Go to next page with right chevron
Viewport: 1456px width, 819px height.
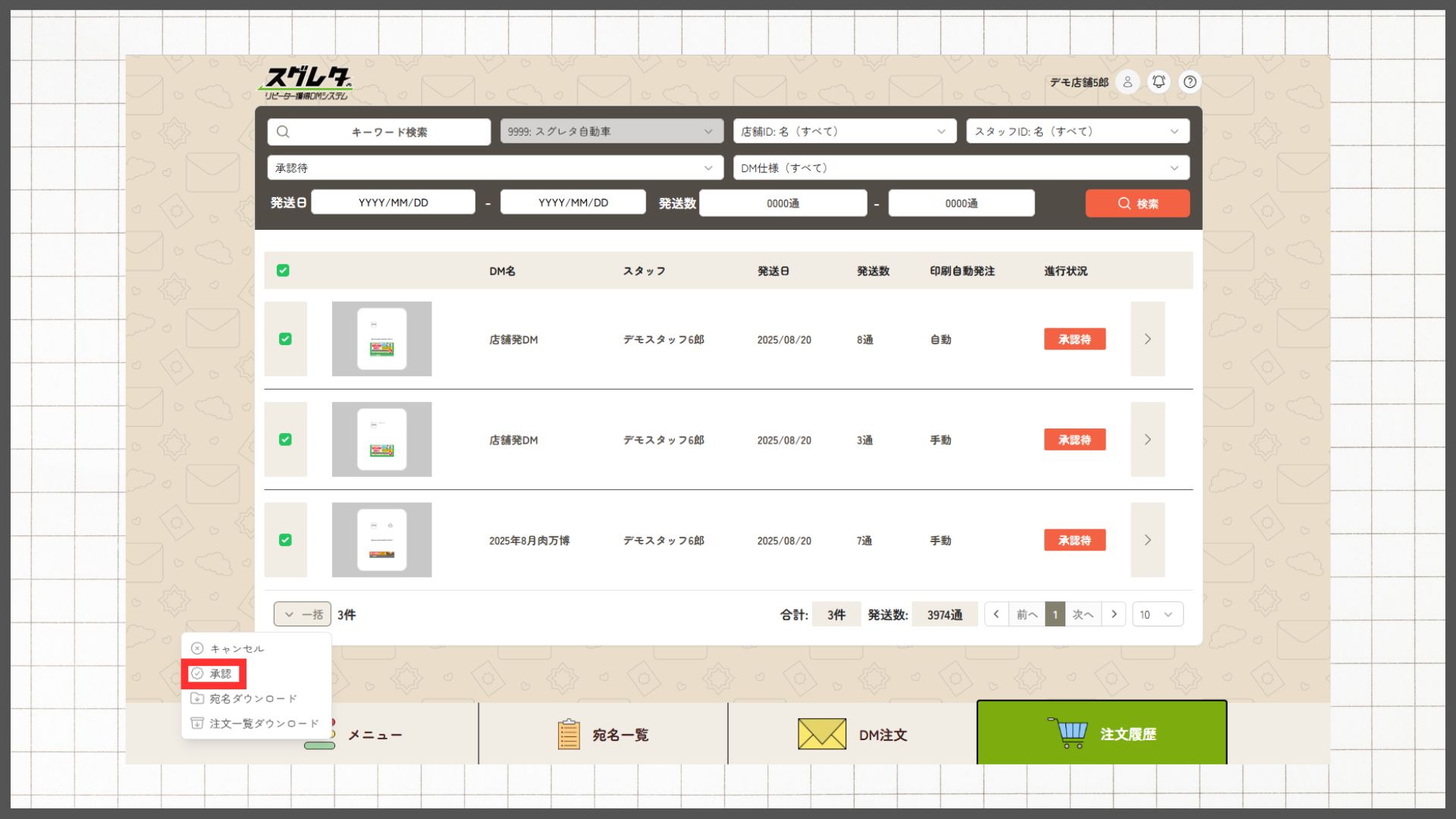[1114, 614]
